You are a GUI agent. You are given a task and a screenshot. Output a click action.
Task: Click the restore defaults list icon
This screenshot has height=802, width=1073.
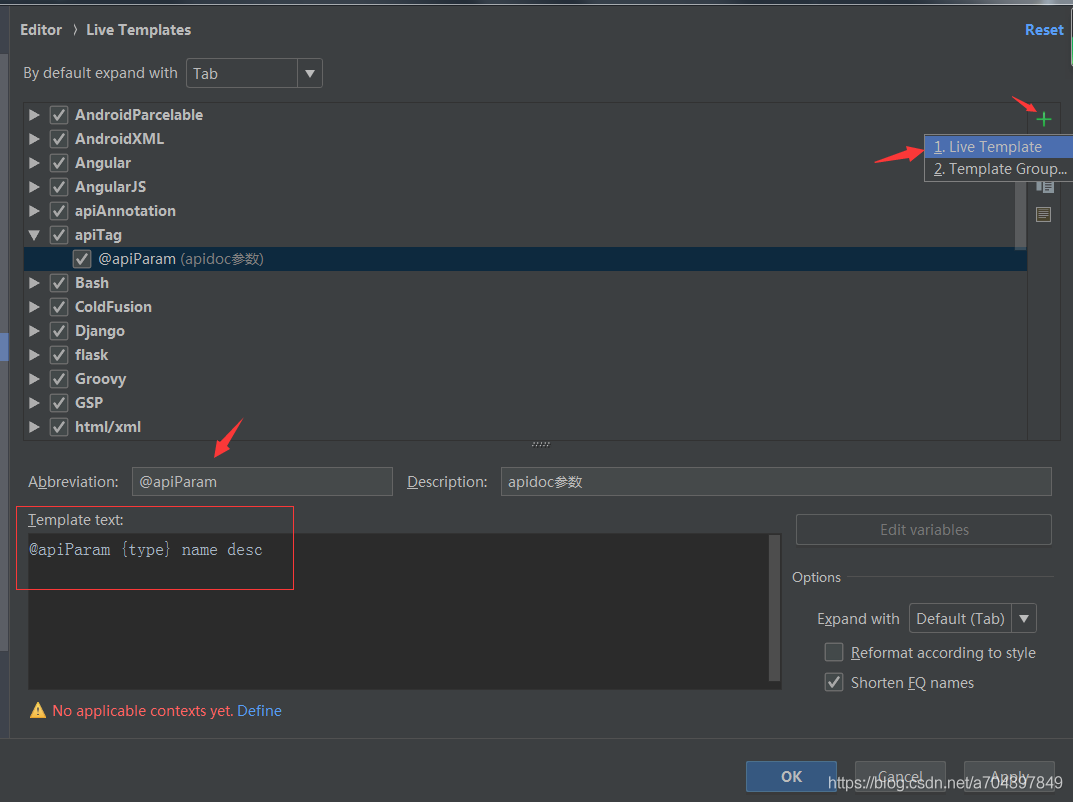(x=1043, y=214)
